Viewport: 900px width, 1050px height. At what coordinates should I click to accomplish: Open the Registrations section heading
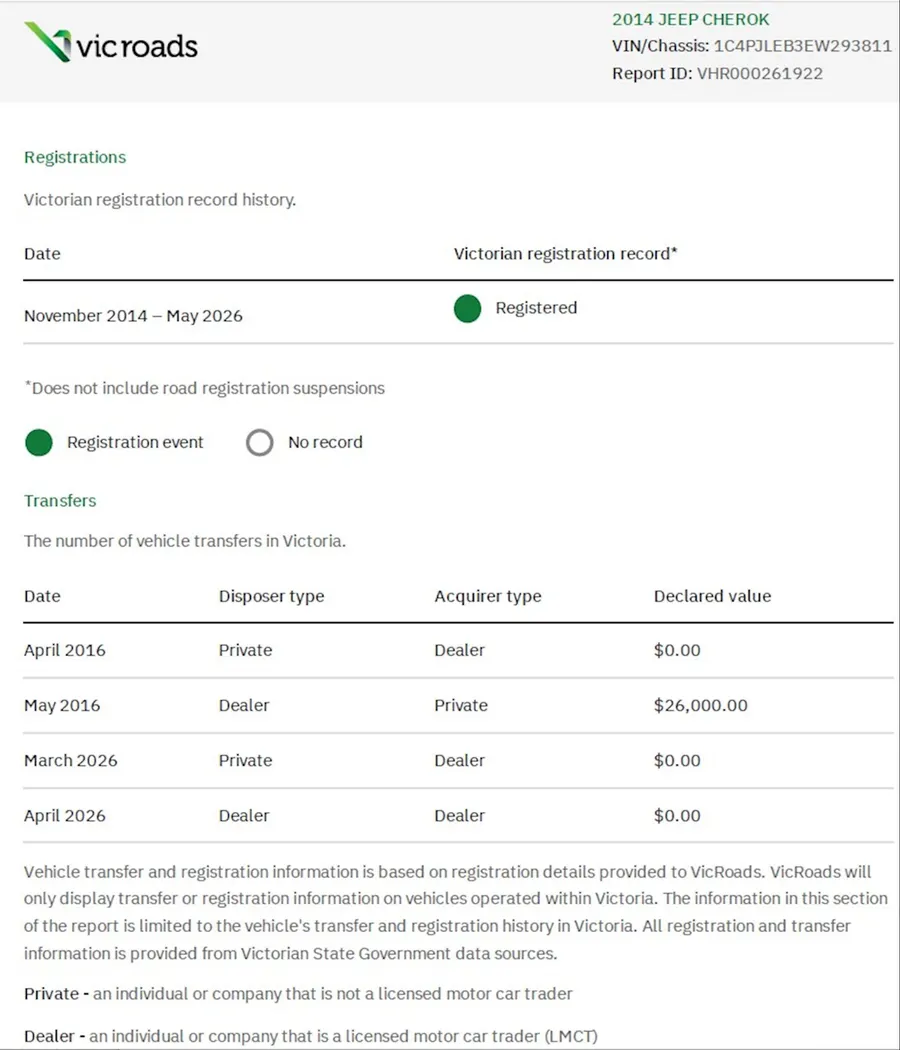[75, 157]
